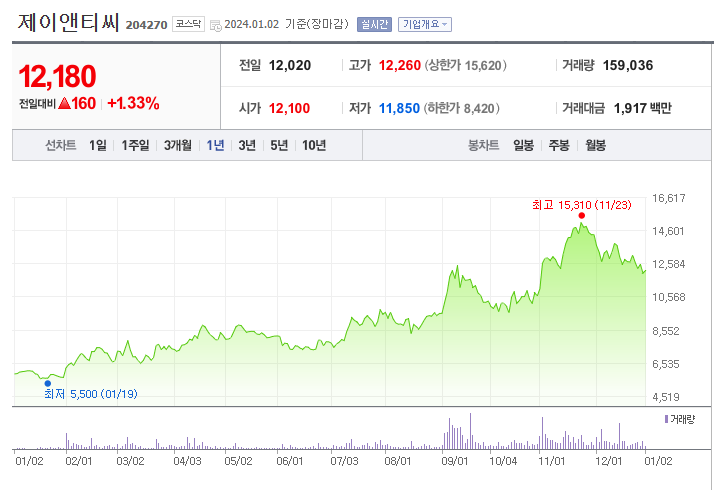Switch to 주봉 candle chart

point(559,145)
